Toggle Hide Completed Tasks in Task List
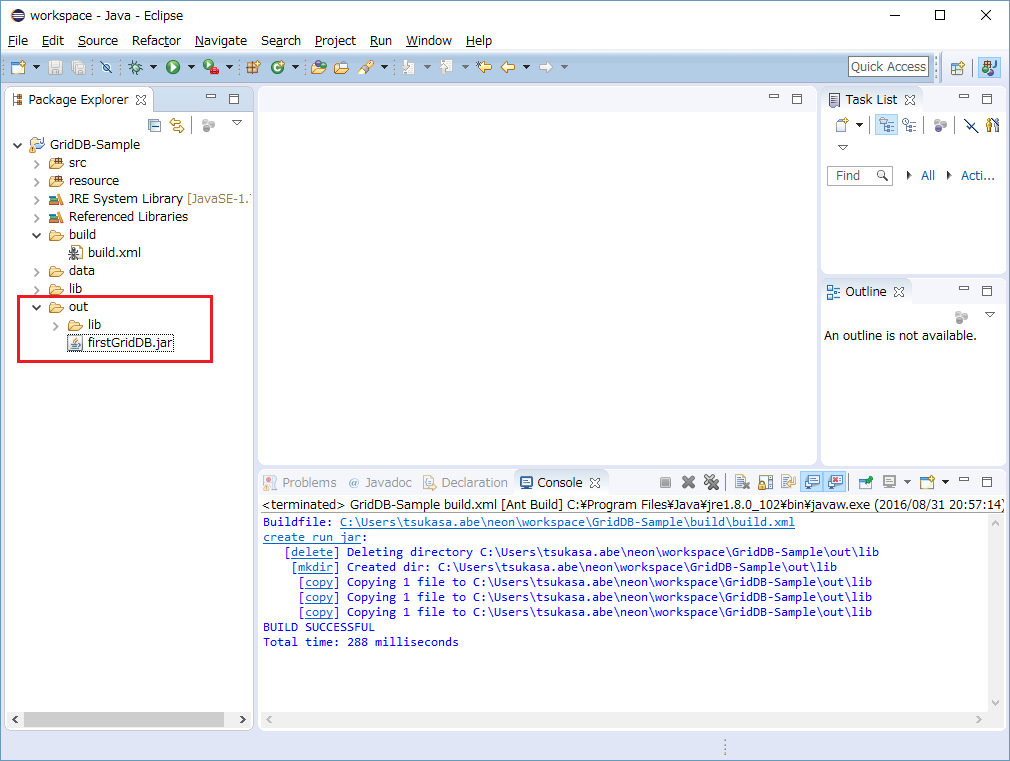Viewport: 1010px width, 761px height. pos(971,125)
